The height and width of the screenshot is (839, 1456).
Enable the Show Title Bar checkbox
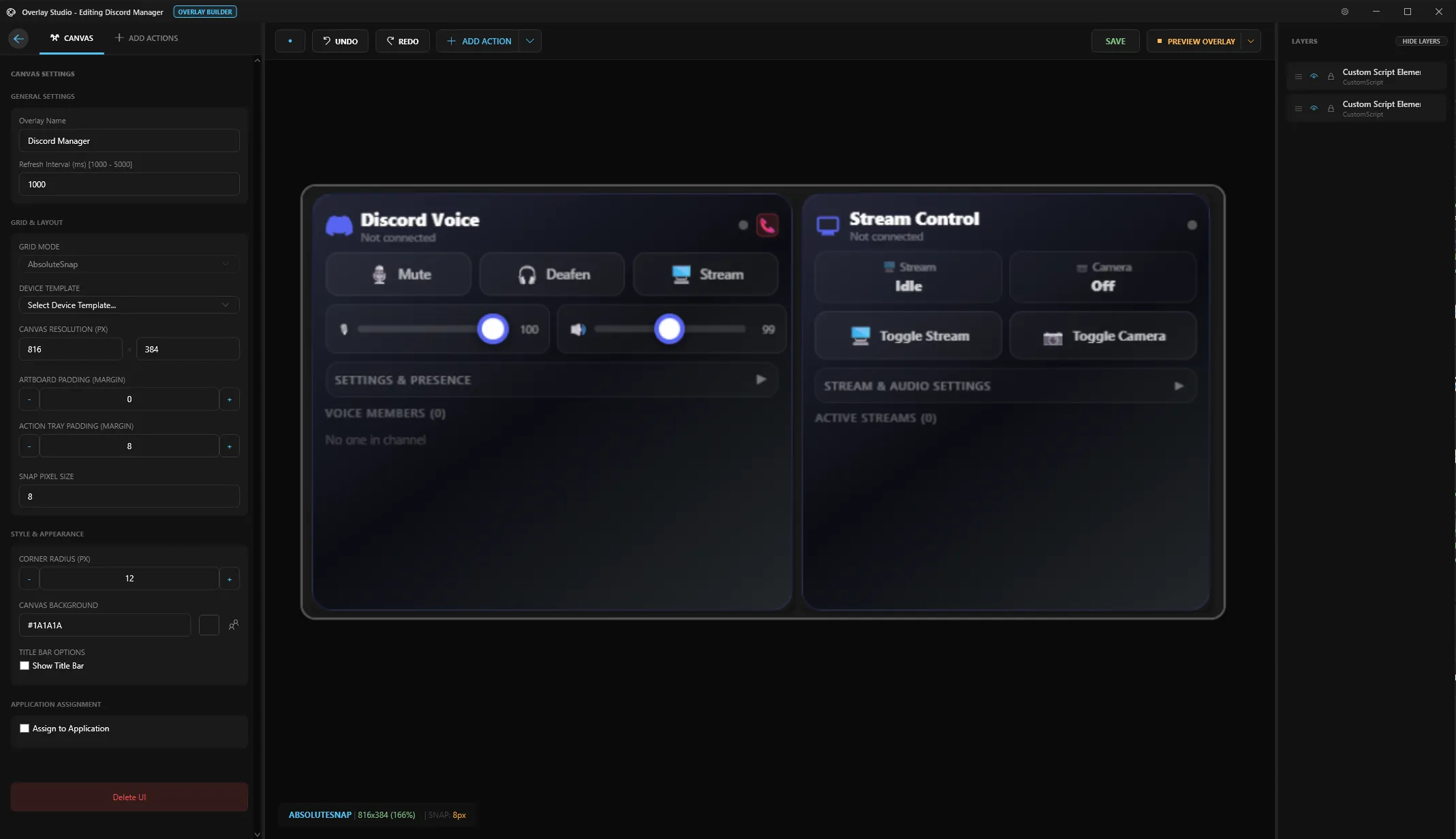click(25, 666)
